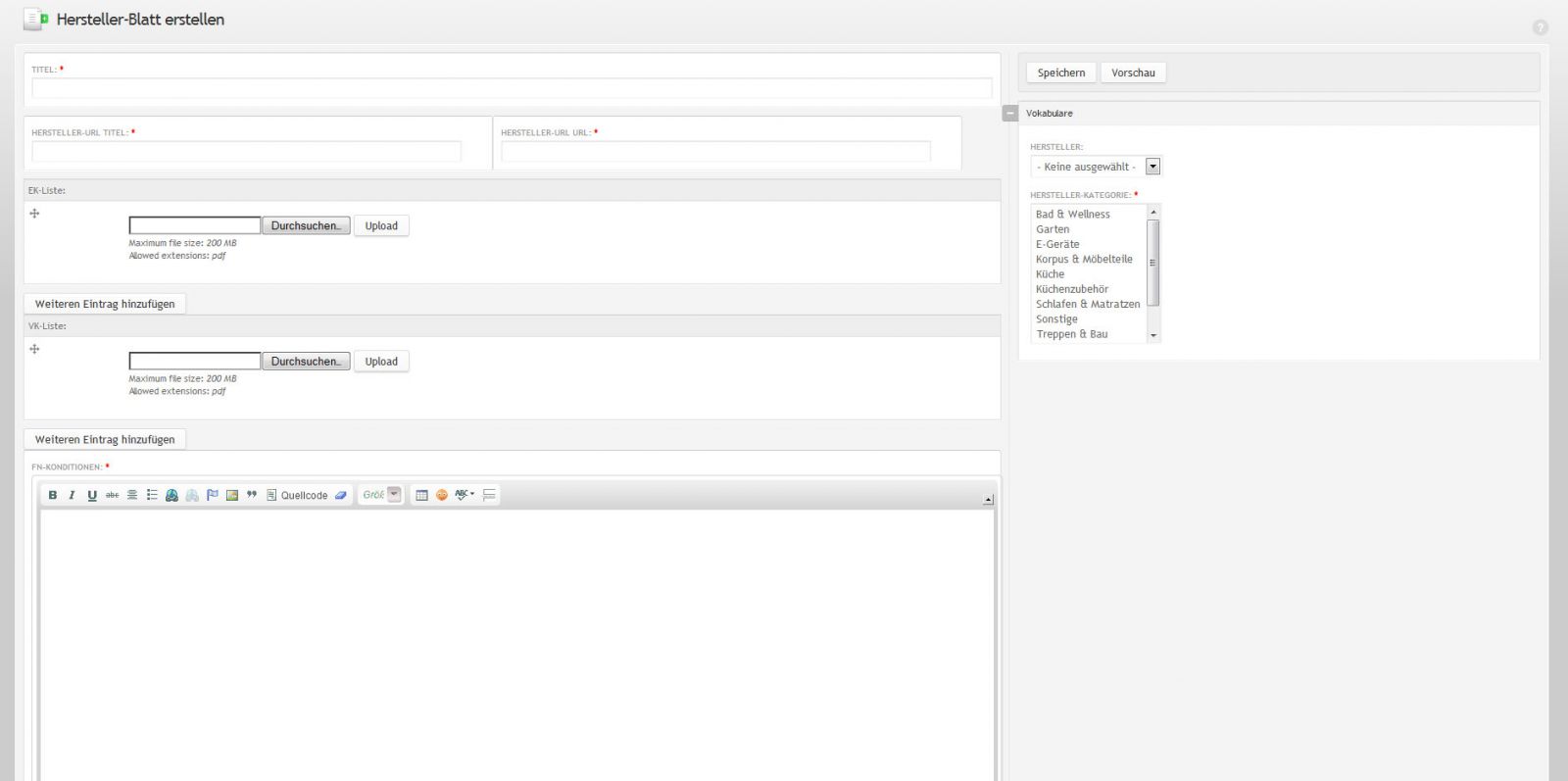Click the Vorschau button
1568x781 pixels.
coord(1133,73)
